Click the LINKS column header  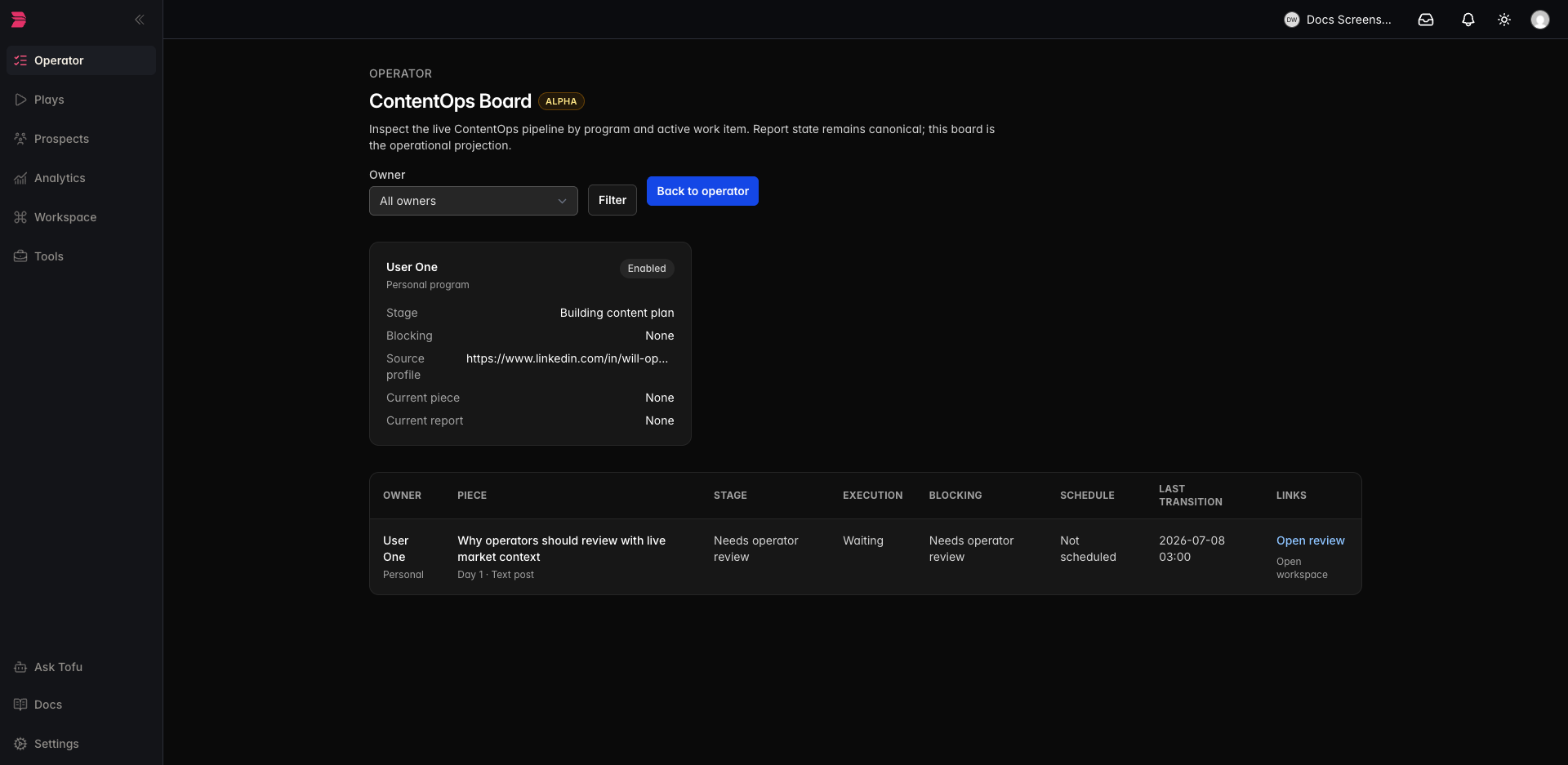coord(1291,496)
